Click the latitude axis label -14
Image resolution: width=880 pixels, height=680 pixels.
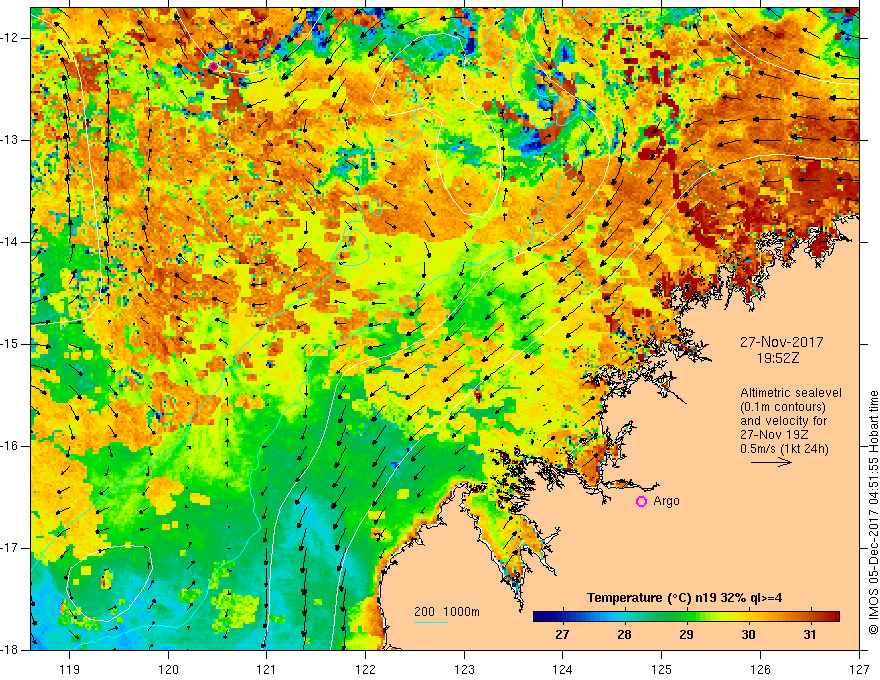(x=11, y=242)
